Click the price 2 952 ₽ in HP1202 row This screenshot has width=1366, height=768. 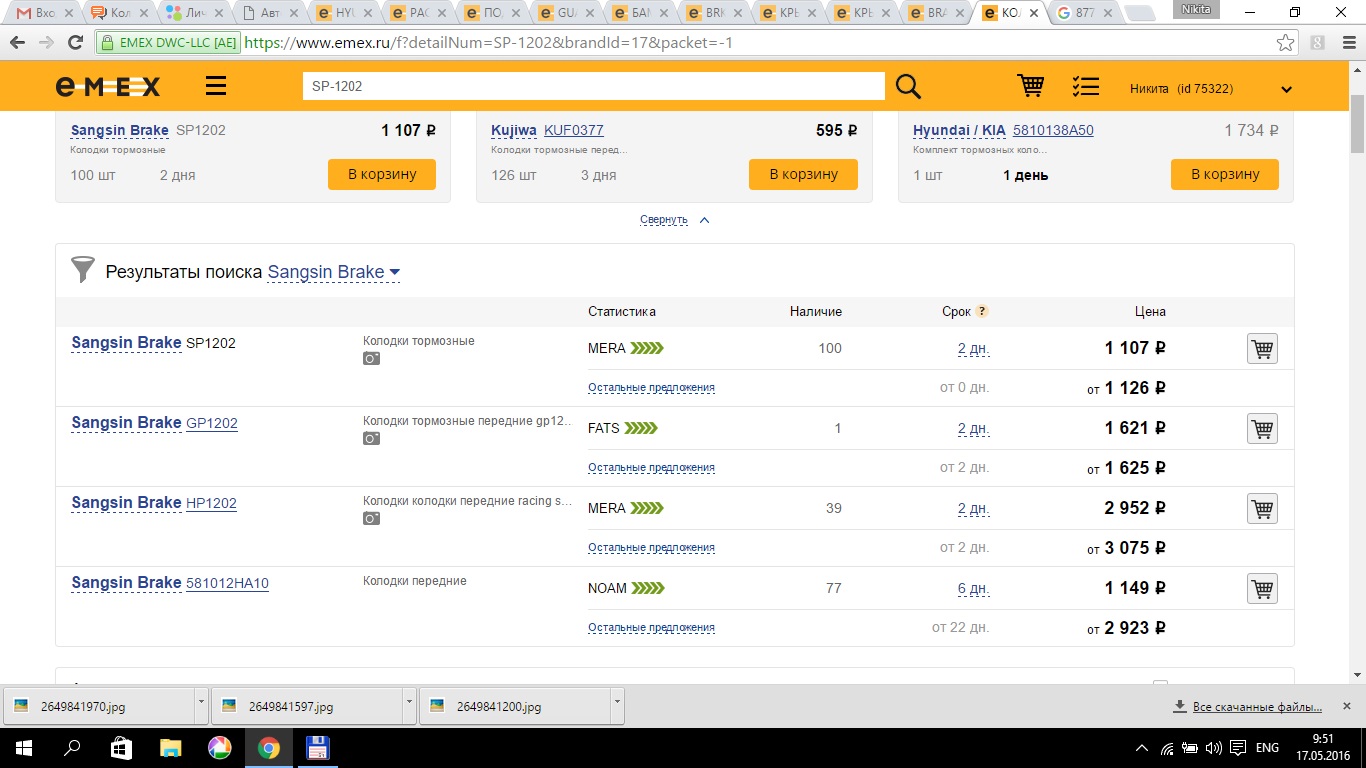click(x=1135, y=508)
